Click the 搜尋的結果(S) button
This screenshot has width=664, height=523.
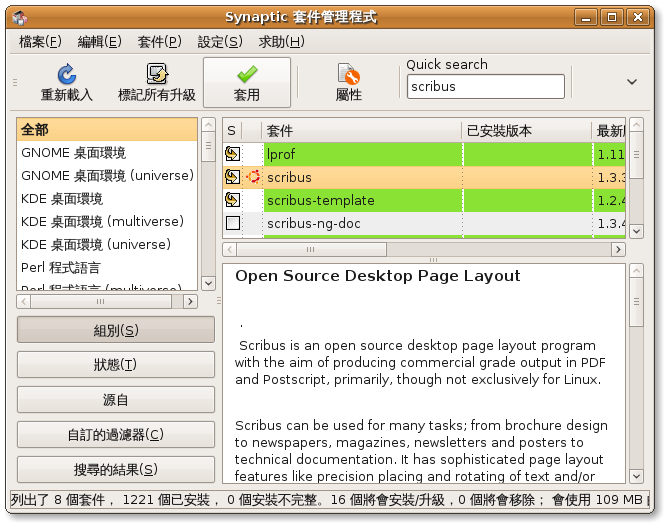pos(116,469)
